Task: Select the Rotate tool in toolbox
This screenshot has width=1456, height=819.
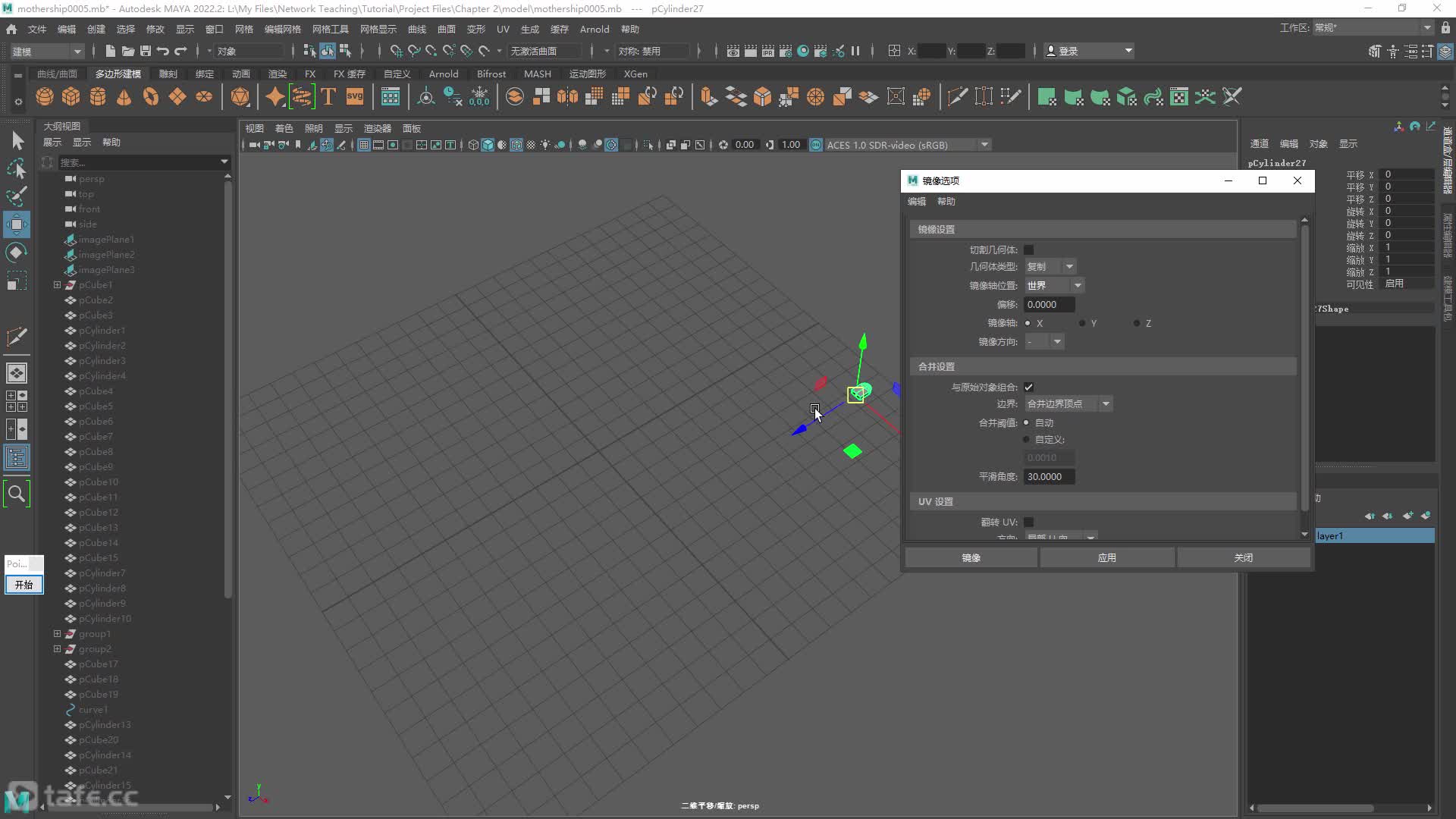Action: [x=17, y=253]
